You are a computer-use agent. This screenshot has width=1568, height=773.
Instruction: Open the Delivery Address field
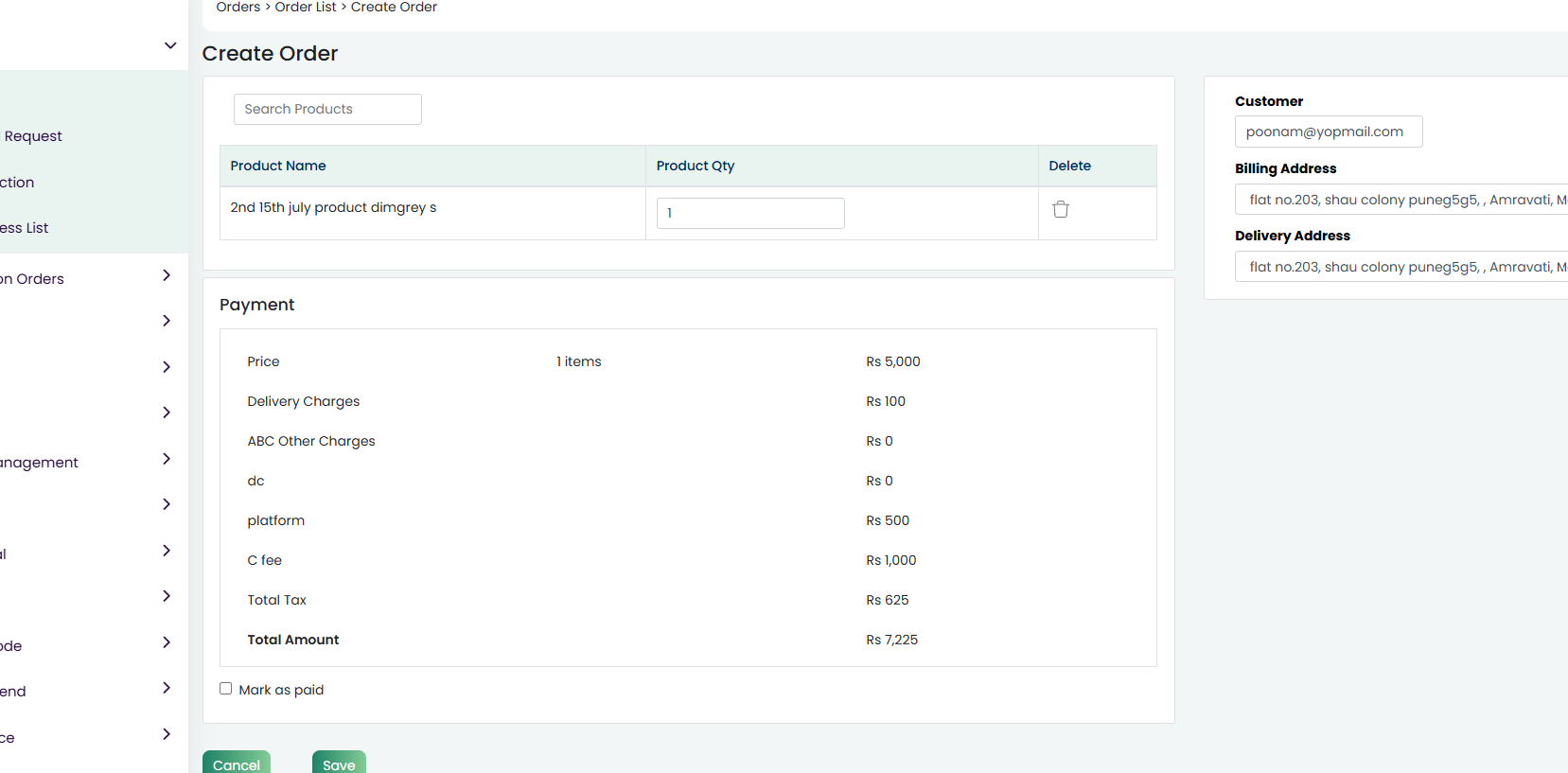1401,267
